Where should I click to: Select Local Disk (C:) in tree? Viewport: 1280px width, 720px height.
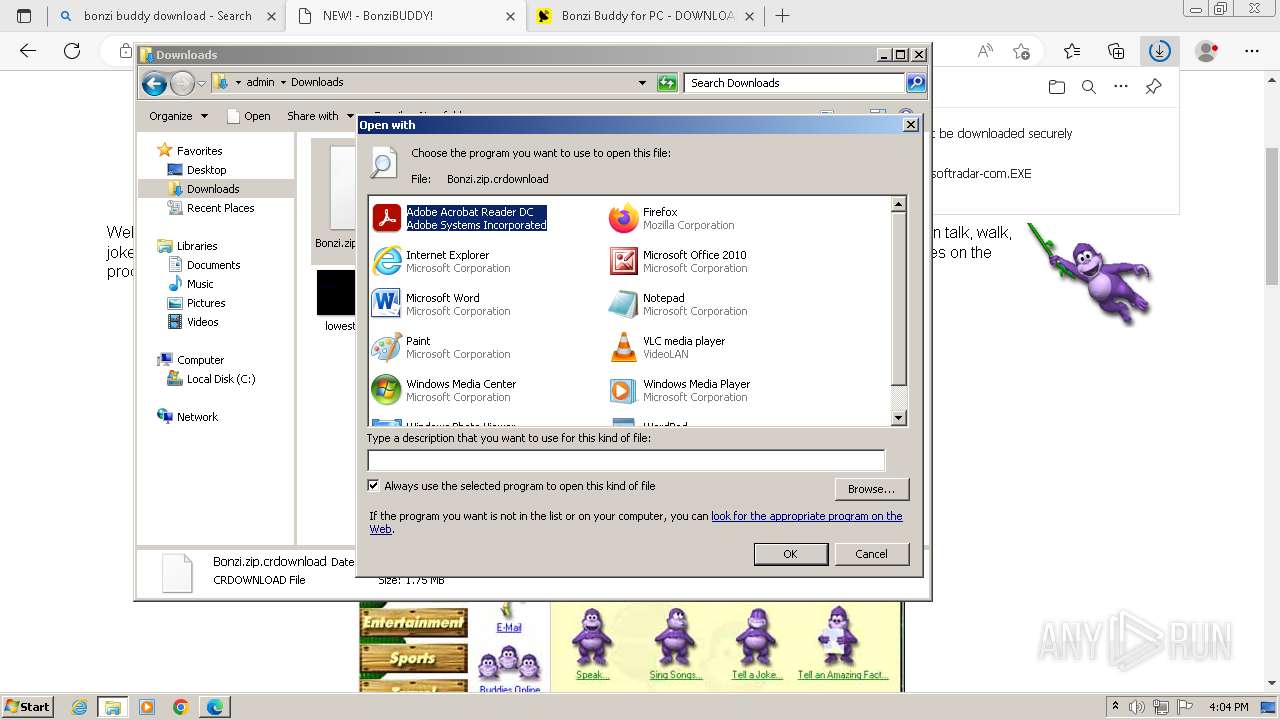pyautogui.click(x=221, y=379)
